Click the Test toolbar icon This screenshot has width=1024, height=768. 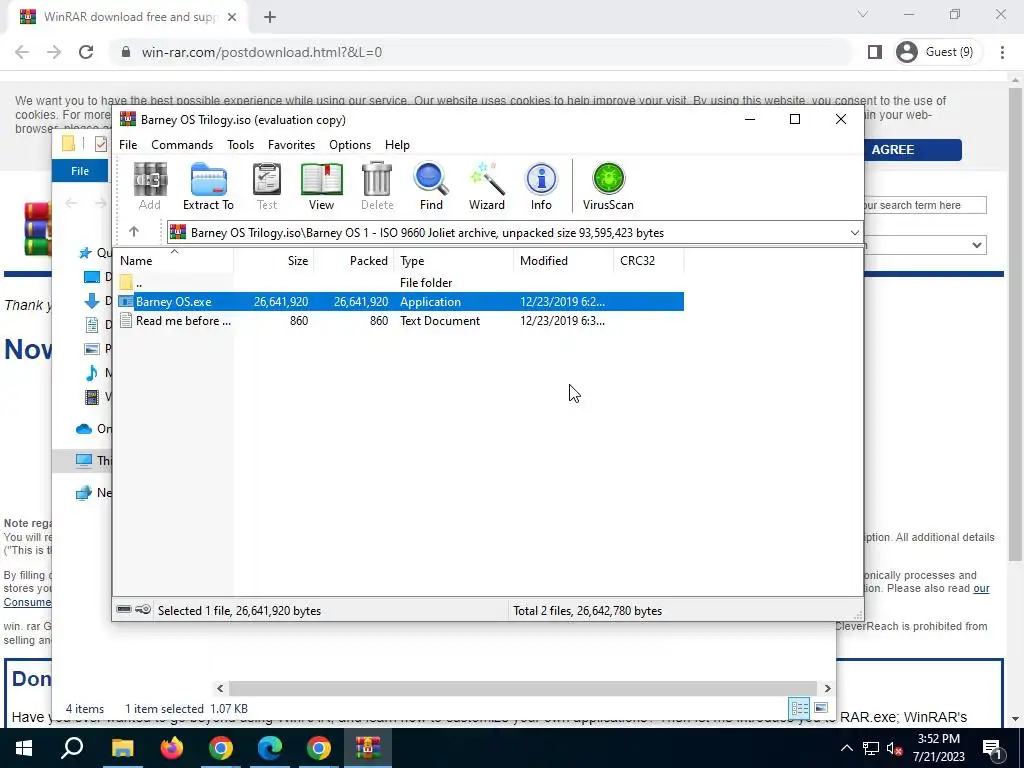point(266,186)
